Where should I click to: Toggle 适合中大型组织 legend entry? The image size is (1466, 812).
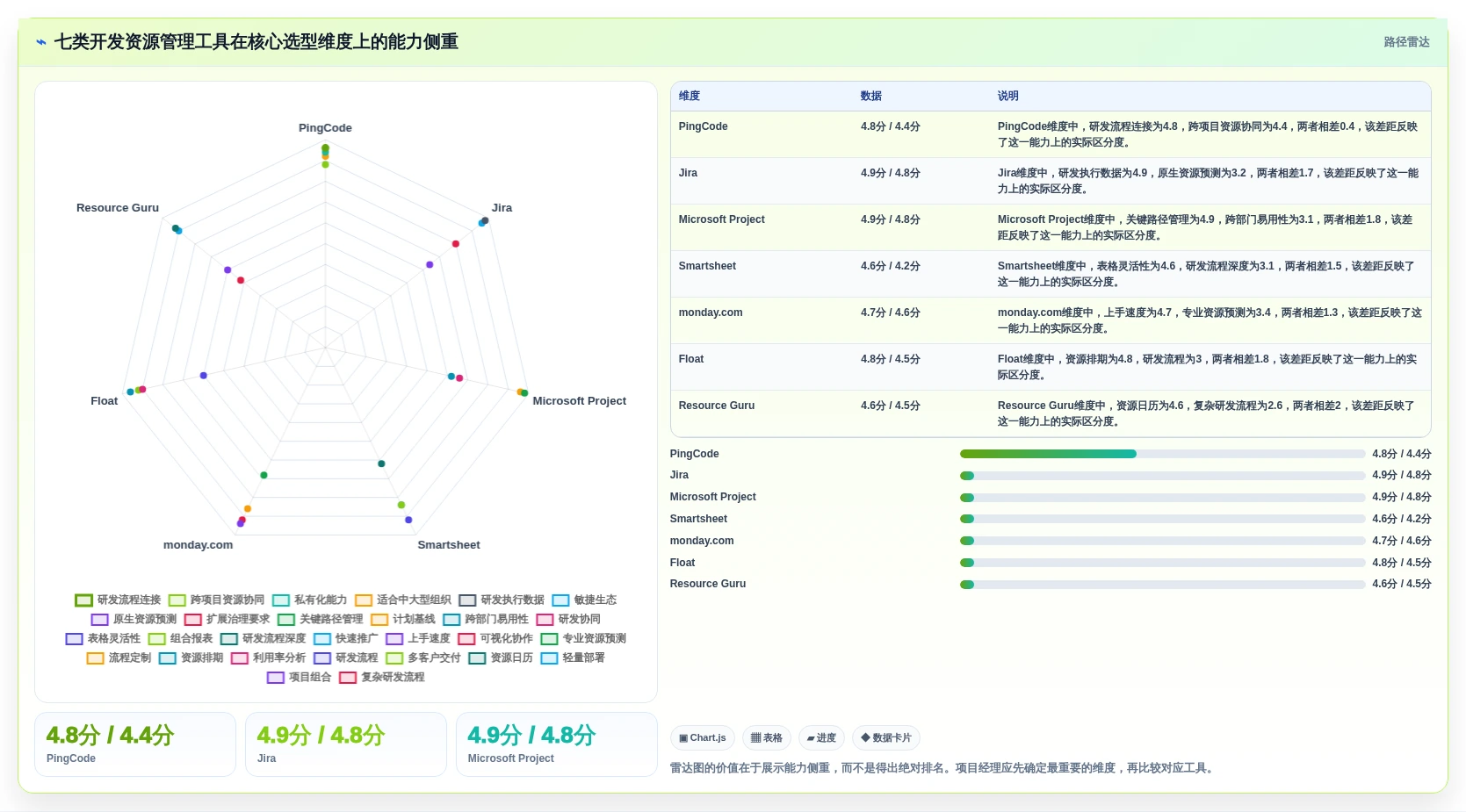(x=402, y=600)
